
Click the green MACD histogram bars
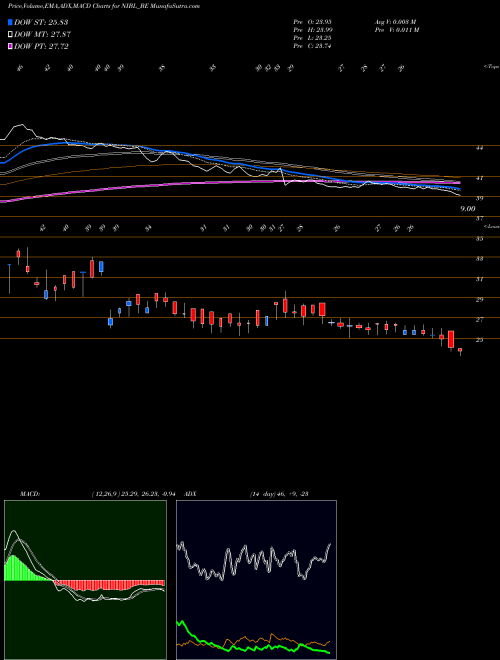coord(21,570)
